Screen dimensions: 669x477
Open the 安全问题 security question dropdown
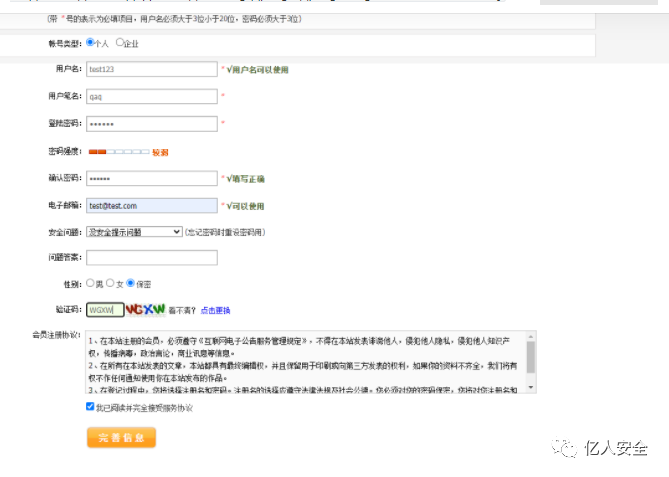pos(134,232)
